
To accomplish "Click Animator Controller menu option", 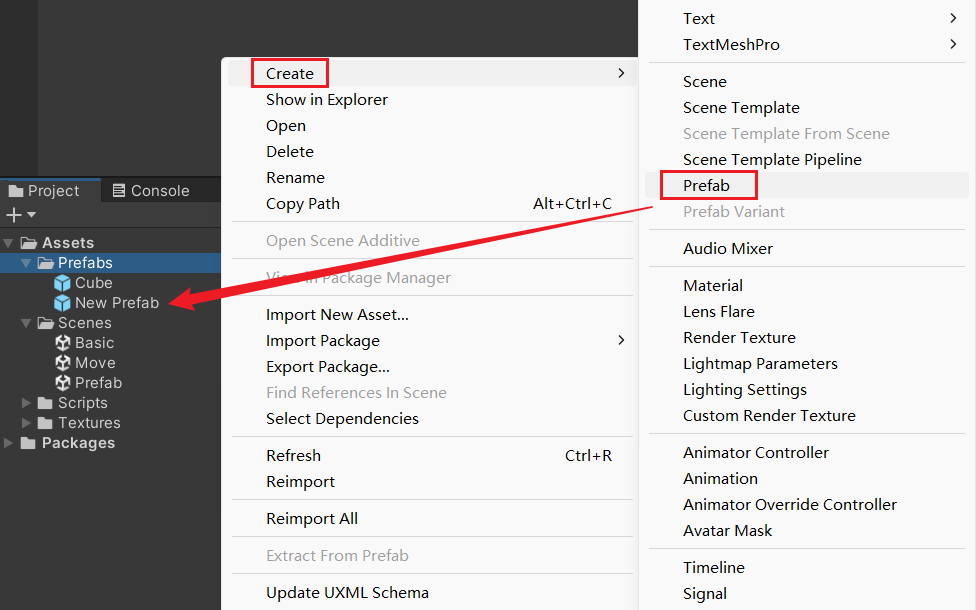I will pos(755,453).
